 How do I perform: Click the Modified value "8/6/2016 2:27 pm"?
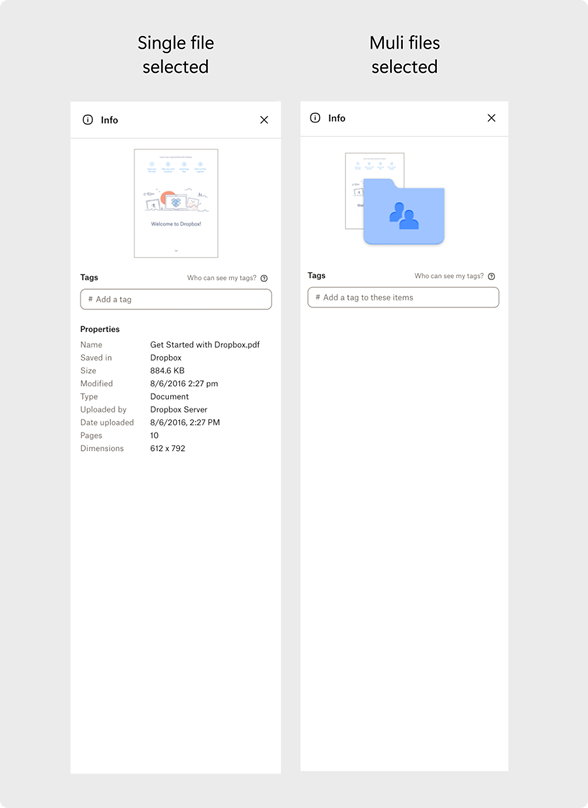click(x=184, y=383)
